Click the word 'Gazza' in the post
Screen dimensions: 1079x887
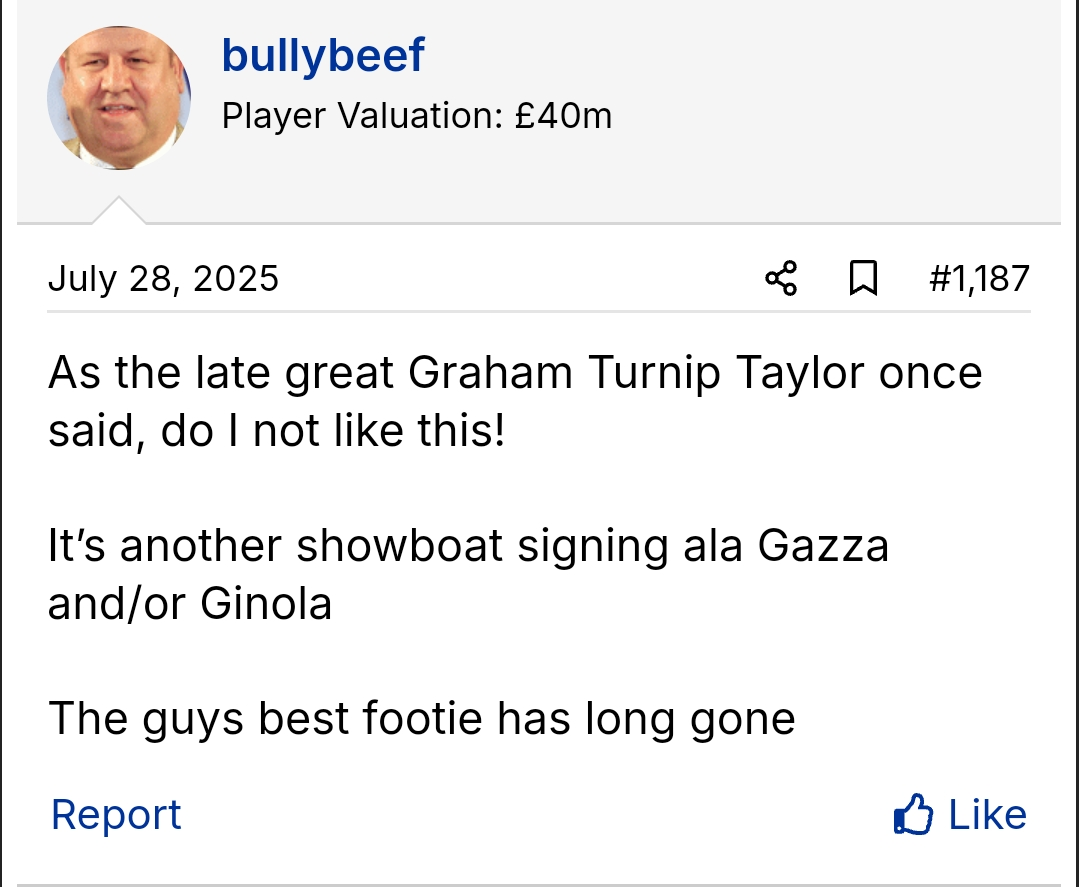pyautogui.click(x=823, y=546)
